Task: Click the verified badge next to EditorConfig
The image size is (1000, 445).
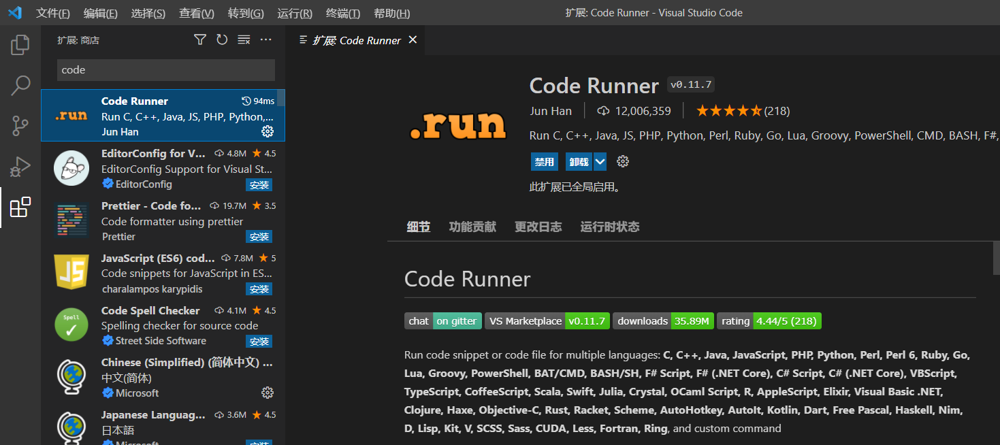Action: pos(107,184)
